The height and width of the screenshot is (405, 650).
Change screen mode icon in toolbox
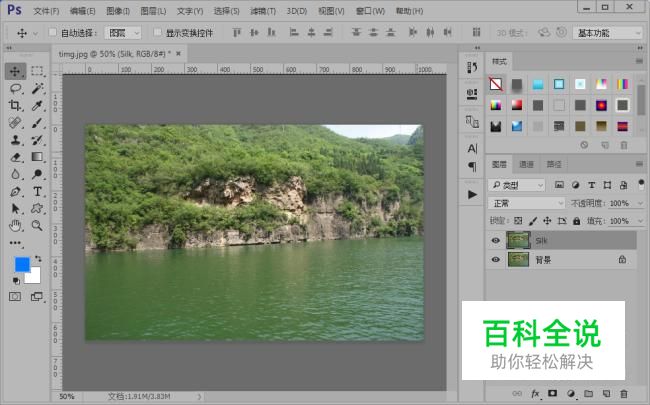37,296
